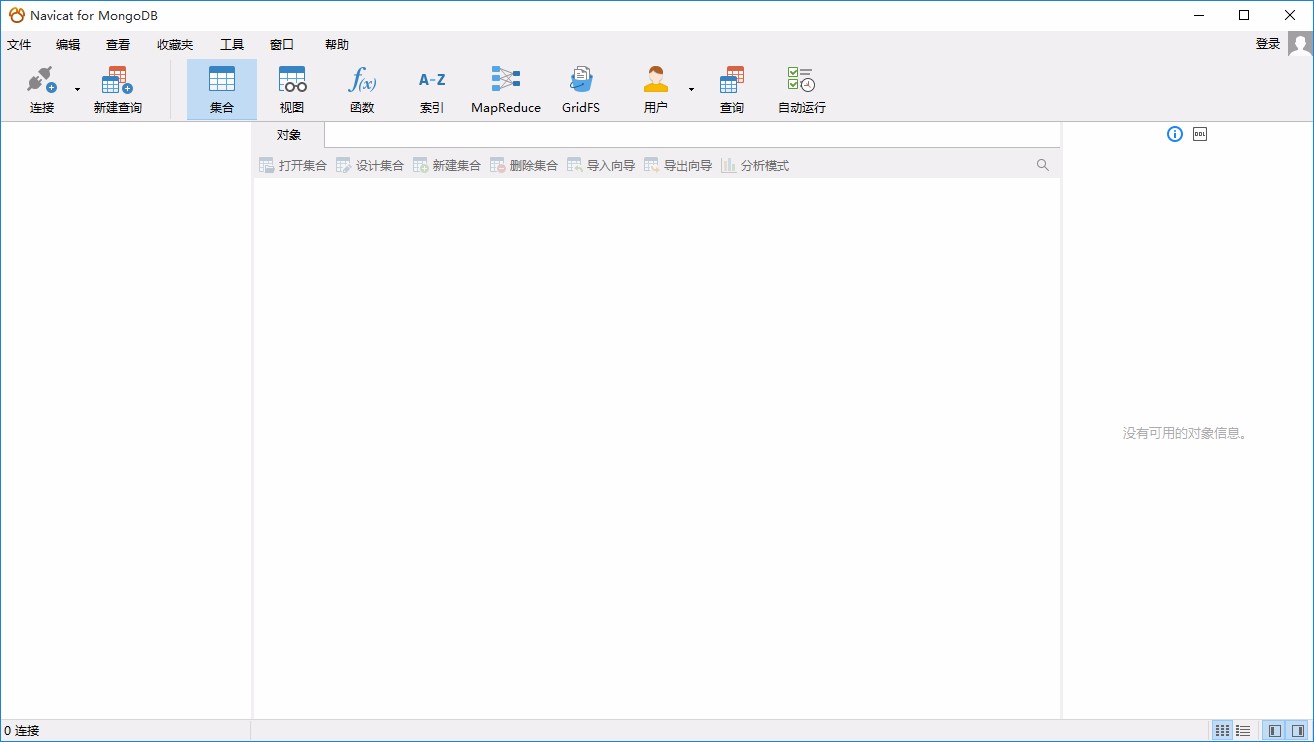This screenshot has width=1314, height=742.
Task: Toggle 分析模式 analysis mode
Action: pos(755,166)
